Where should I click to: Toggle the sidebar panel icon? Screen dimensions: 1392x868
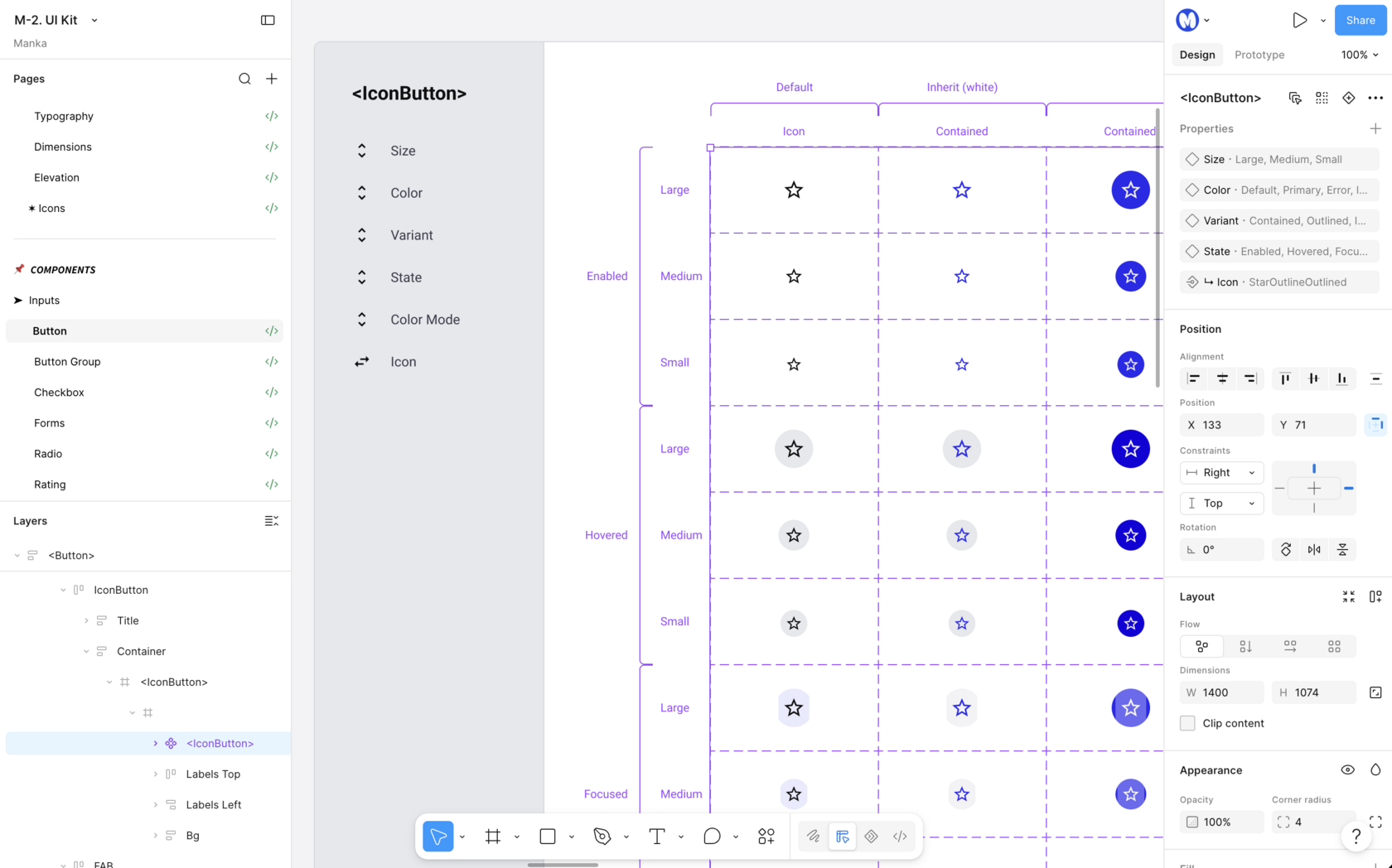tap(268, 20)
